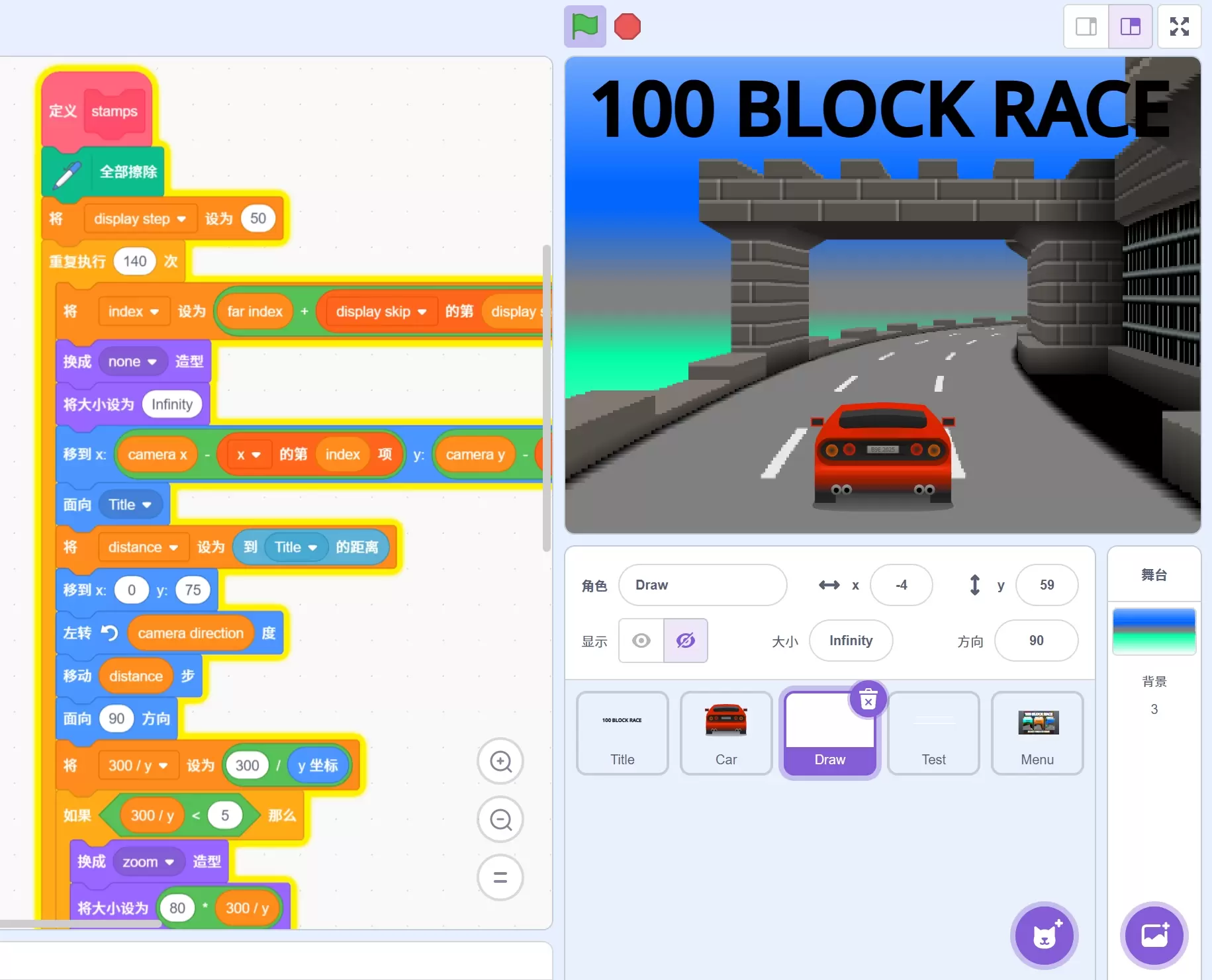This screenshot has height=980, width=1212.
Task: Zoom in the code workspace
Action: click(500, 762)
